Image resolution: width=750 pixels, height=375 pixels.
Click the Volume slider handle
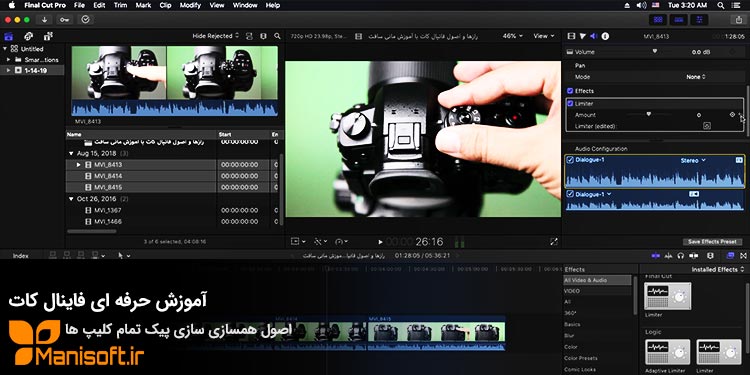point(655,51)
